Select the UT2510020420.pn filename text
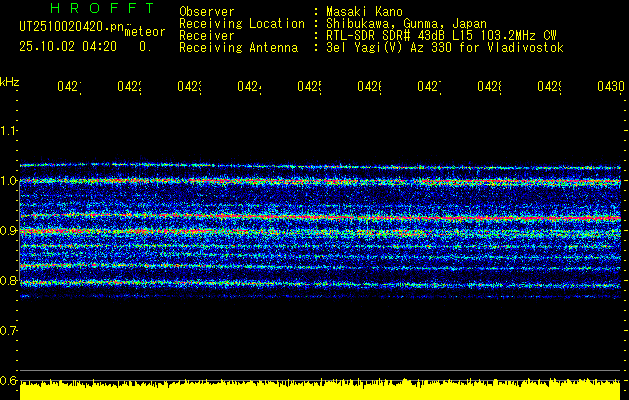 tap(71, 27)
